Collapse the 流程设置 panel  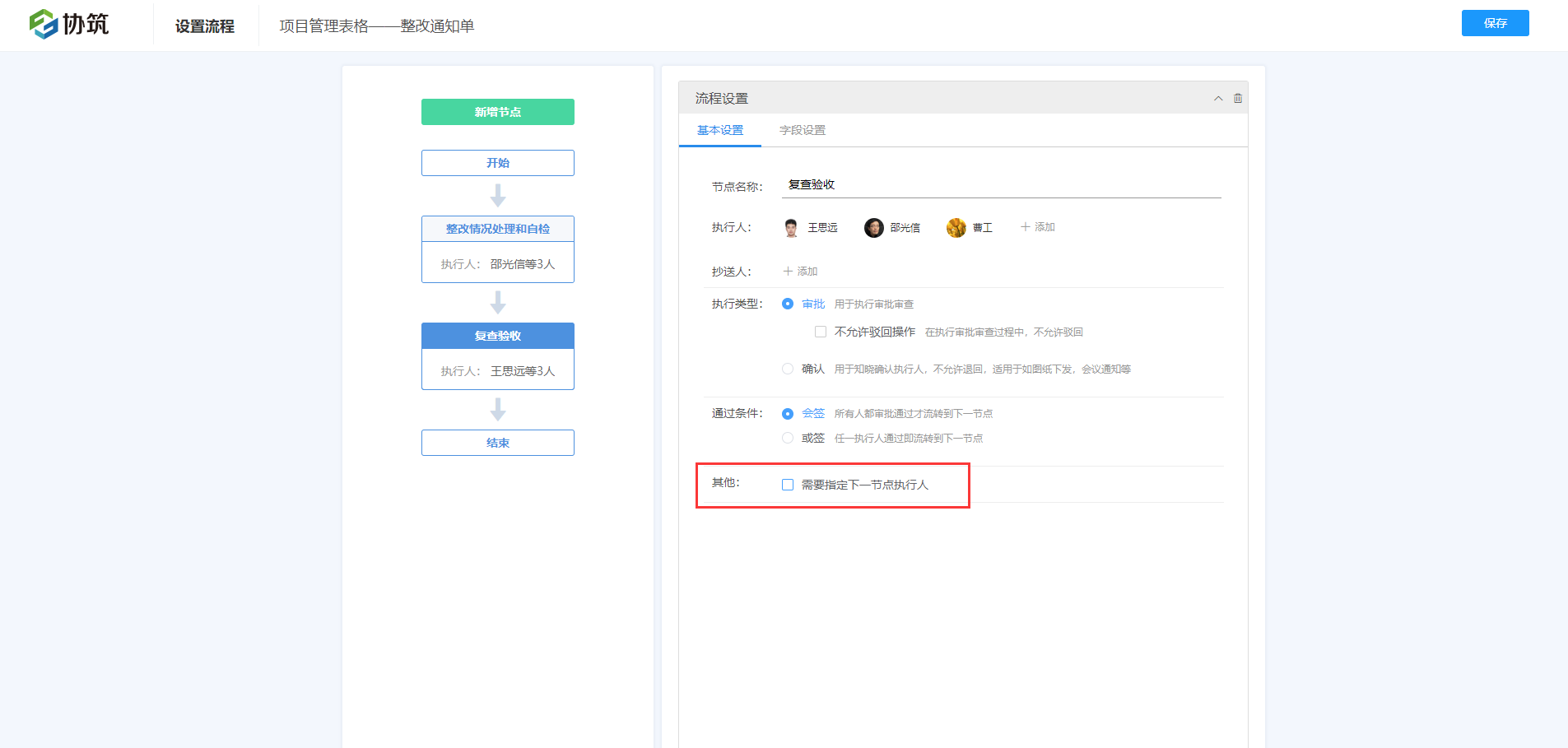coord(1218,98)
